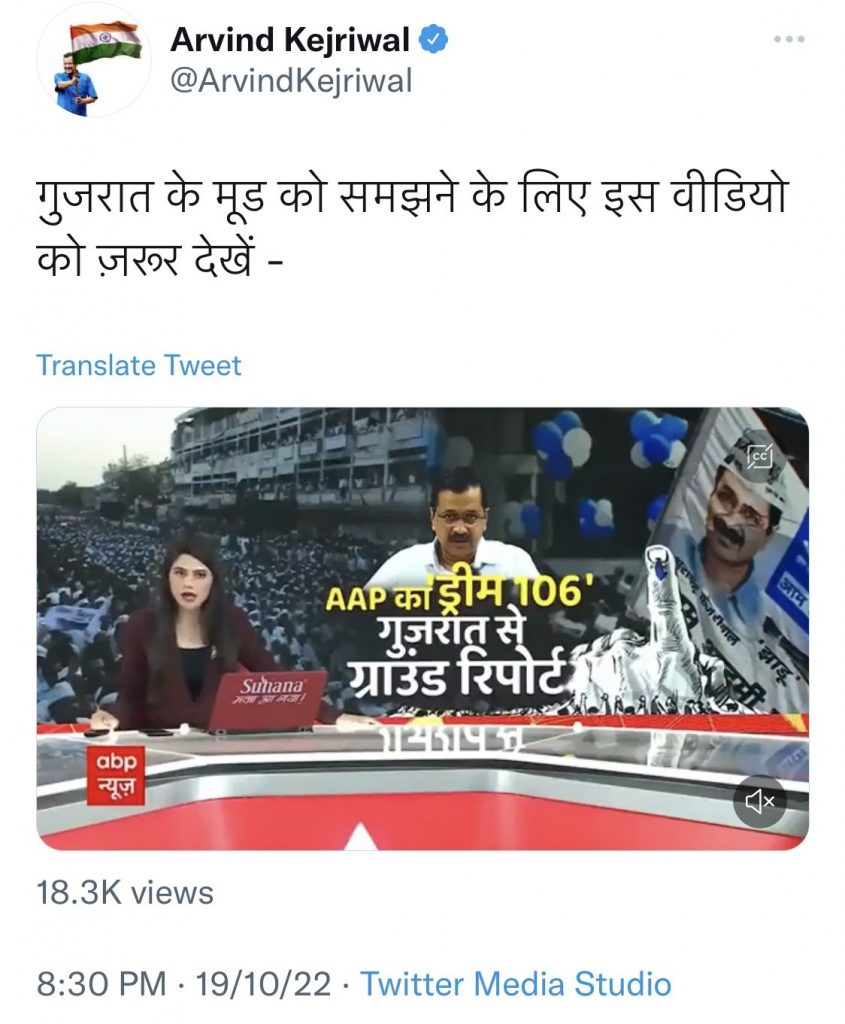Viewport: 845px width, 1024px height.
Task: Click the Arvind Kejriwal display name
Action: pyautogui.click(x=290, y=40)
